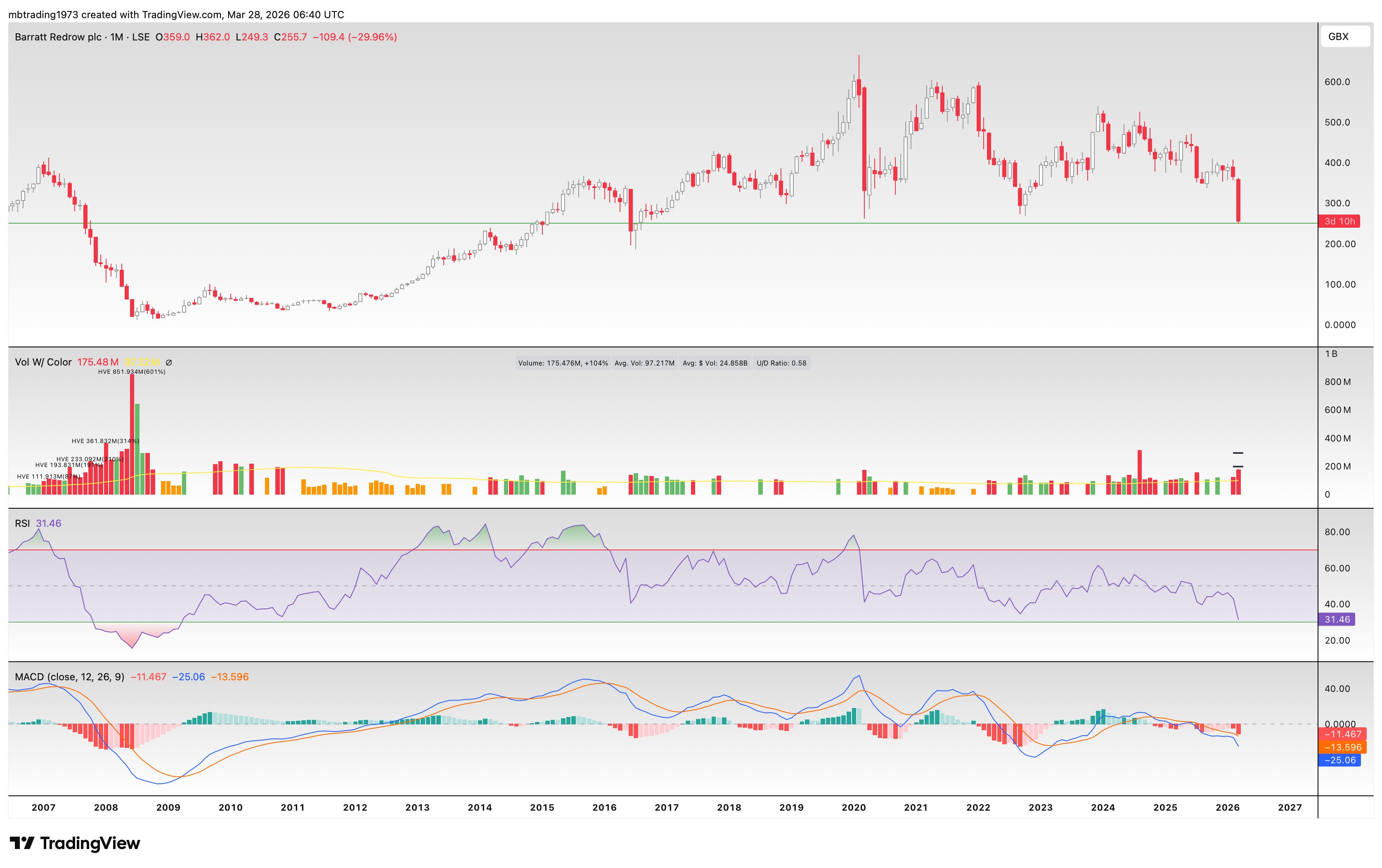Click the TradingView logo
The height and width of the screenshot is (868, 1382).
click(x=75, y=843)
